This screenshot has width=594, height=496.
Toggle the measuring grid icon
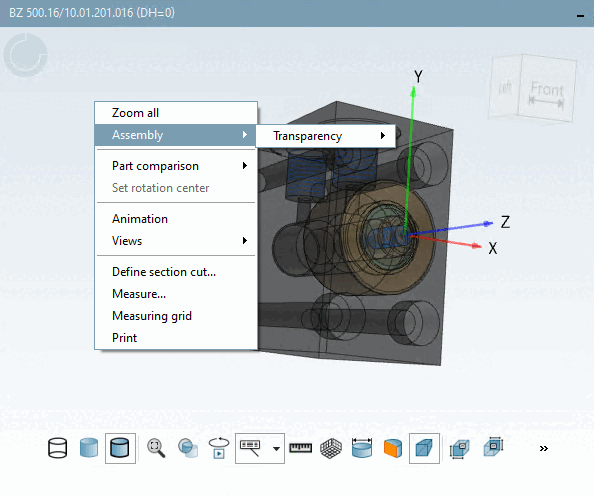click(x=331, y=448)
